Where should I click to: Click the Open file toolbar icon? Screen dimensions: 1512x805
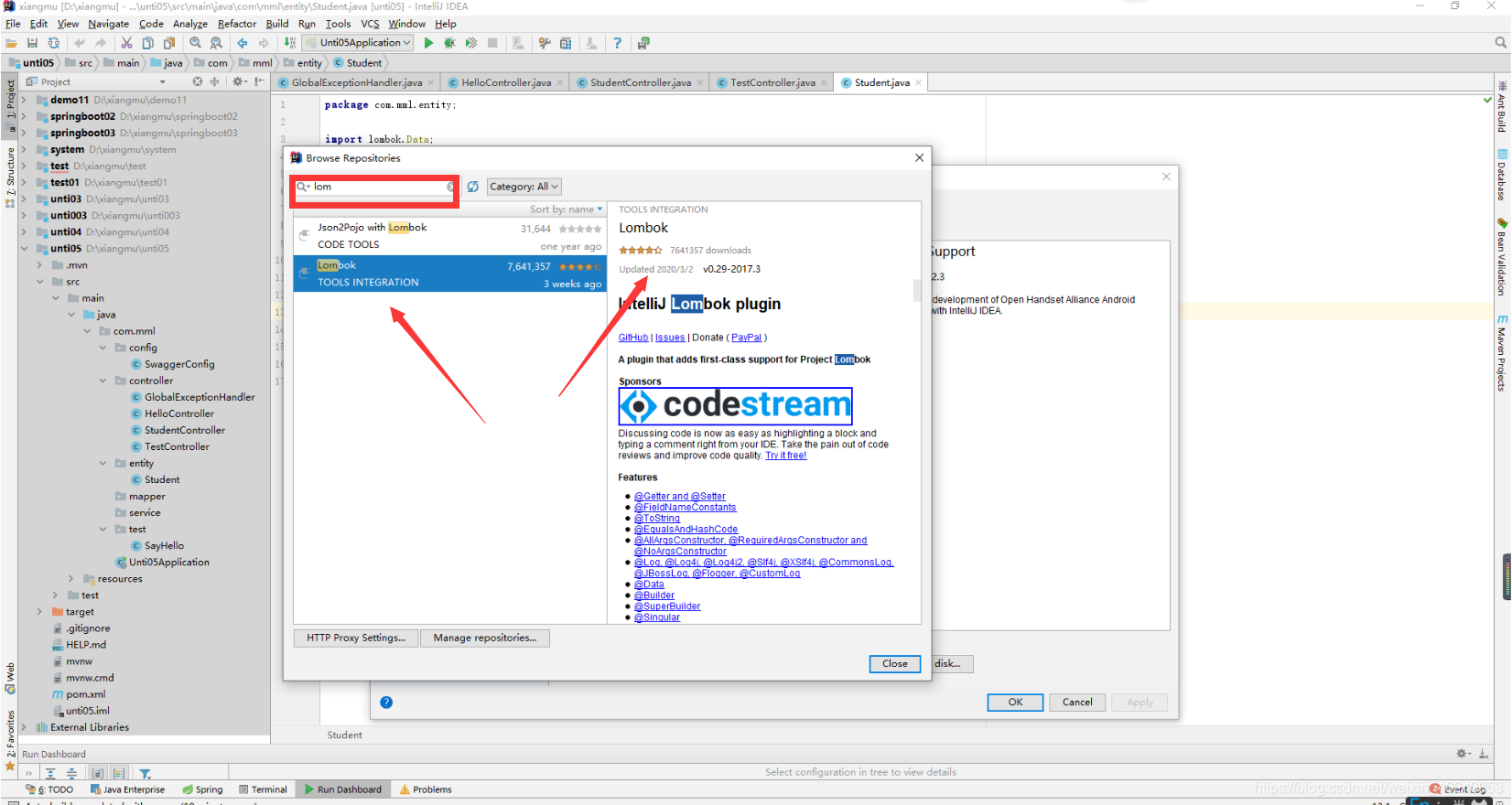(x=11, y=43)
